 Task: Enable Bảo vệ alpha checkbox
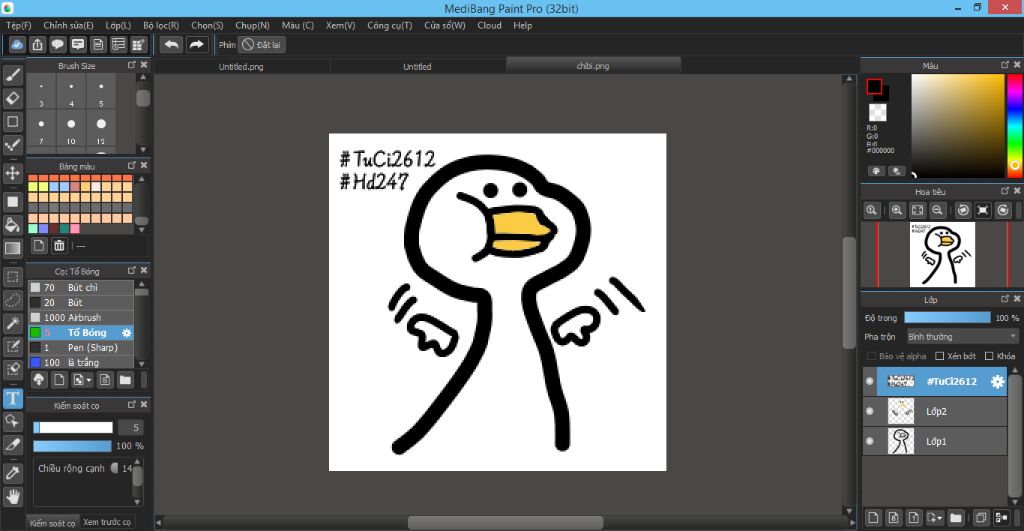coord(871,356)
